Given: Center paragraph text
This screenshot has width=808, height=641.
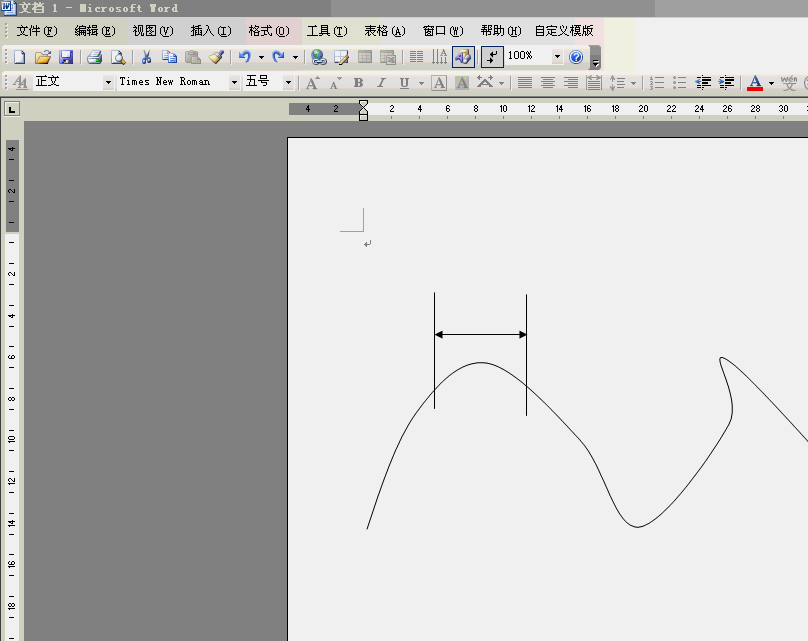Looking at the screenshot, I should point(548,83).
